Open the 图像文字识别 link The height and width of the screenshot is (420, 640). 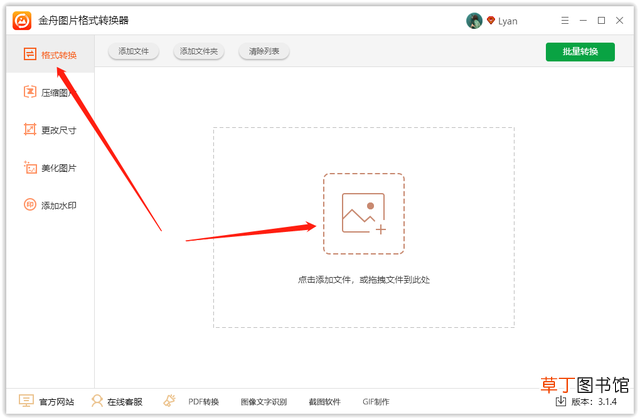pos(264,402)
